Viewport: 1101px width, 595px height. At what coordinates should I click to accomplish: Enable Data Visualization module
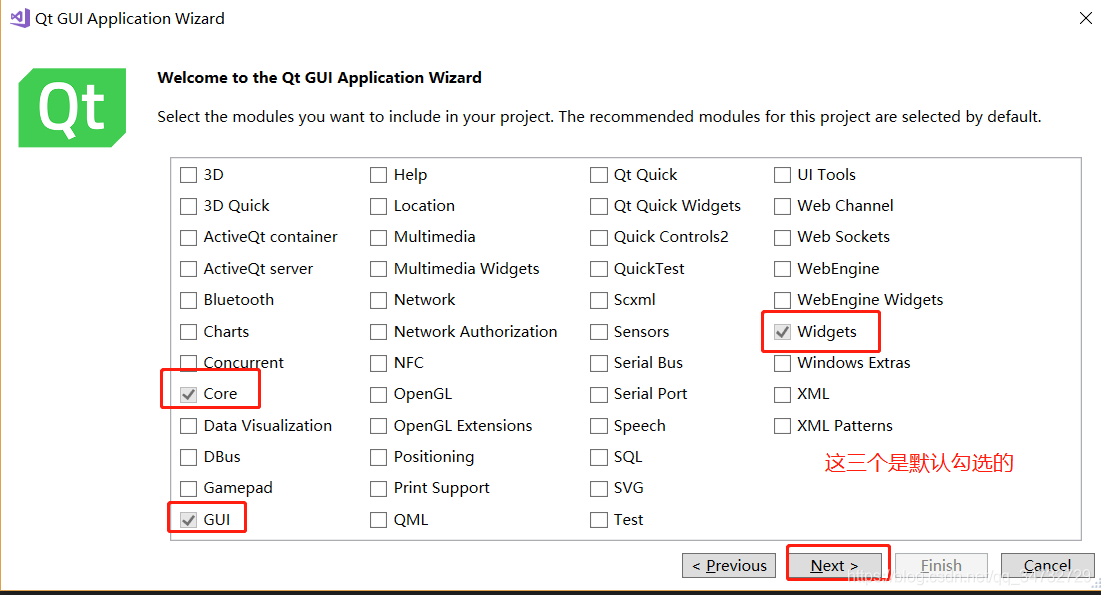[188, 426]
